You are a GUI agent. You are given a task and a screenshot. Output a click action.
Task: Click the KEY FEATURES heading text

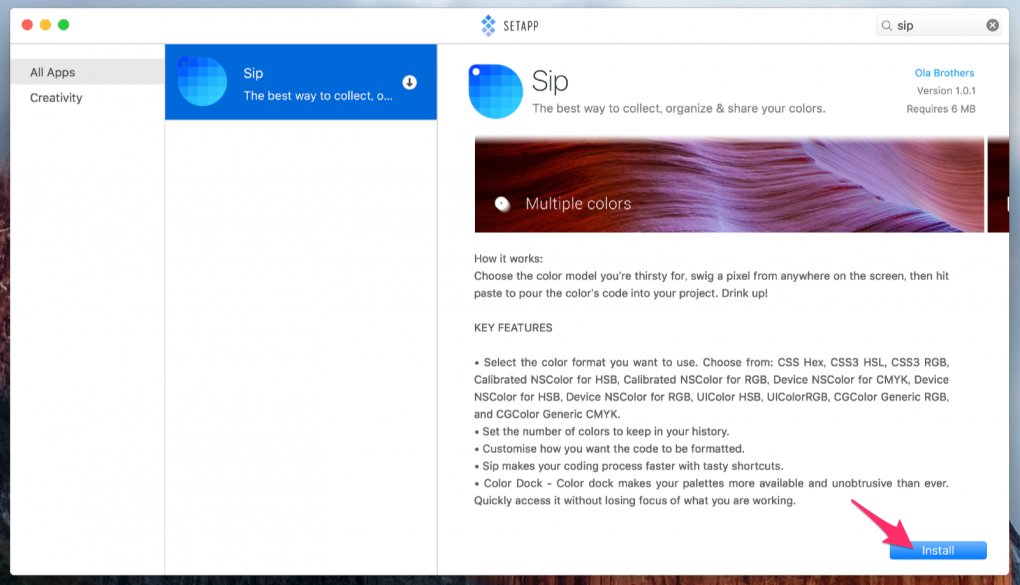pyautogui.click(x=513, y=328)
